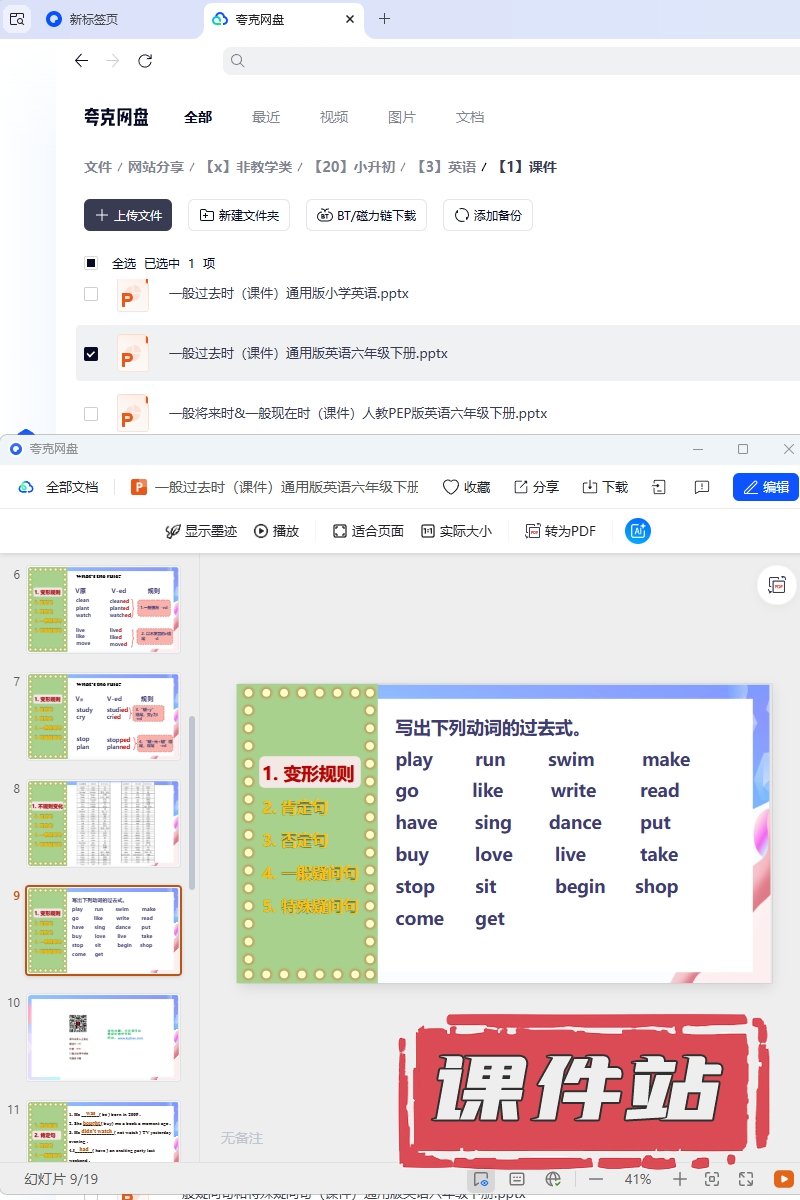Uncheck the 一般过去时 通用版英语六年级下册.pptx checkbox
Screen dimensions: 800x1200
click(x=91, y=354)
